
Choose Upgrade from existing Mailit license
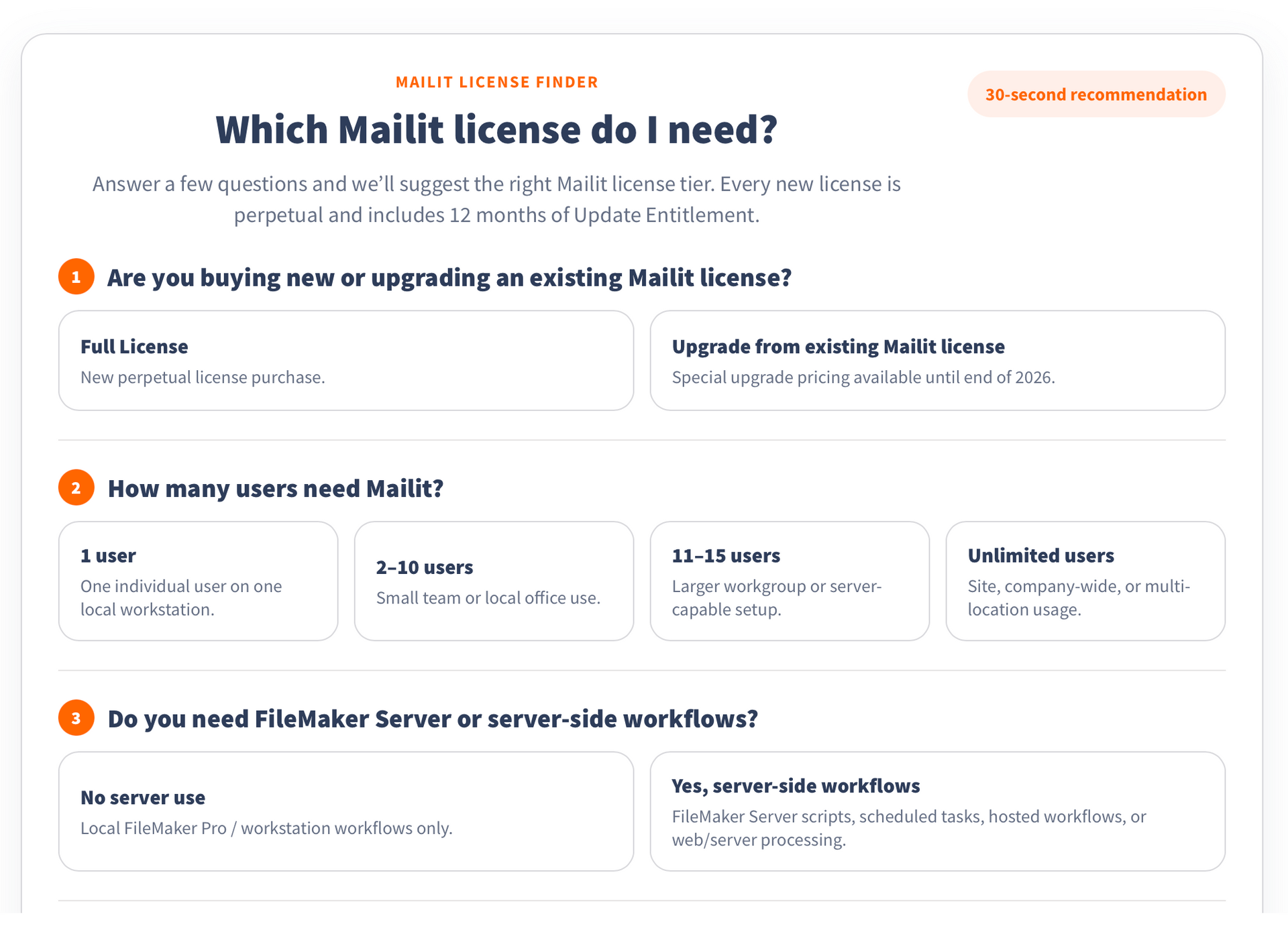(x=937, y=361)
